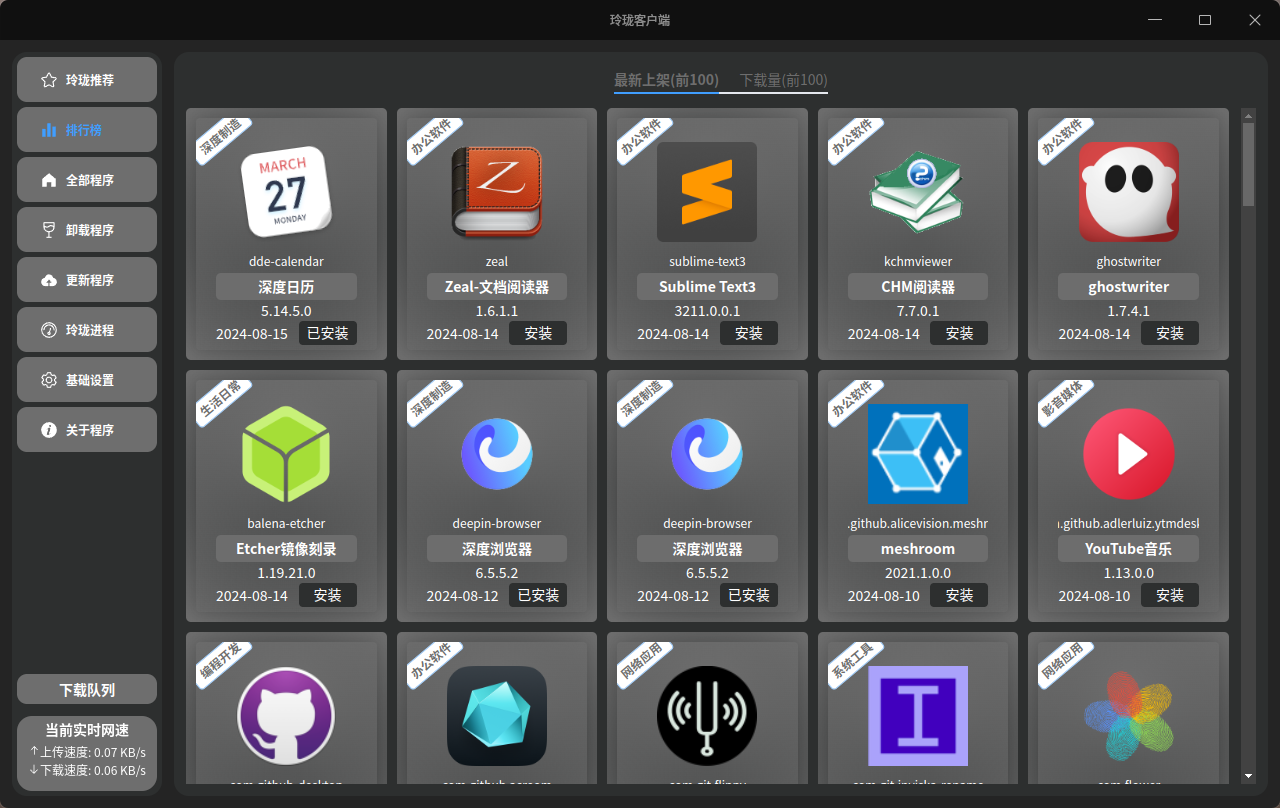Click the balena-etcher green cube icon
Image resolution: width=1280 pixels, height=808 pixels.
coord(286,454)
